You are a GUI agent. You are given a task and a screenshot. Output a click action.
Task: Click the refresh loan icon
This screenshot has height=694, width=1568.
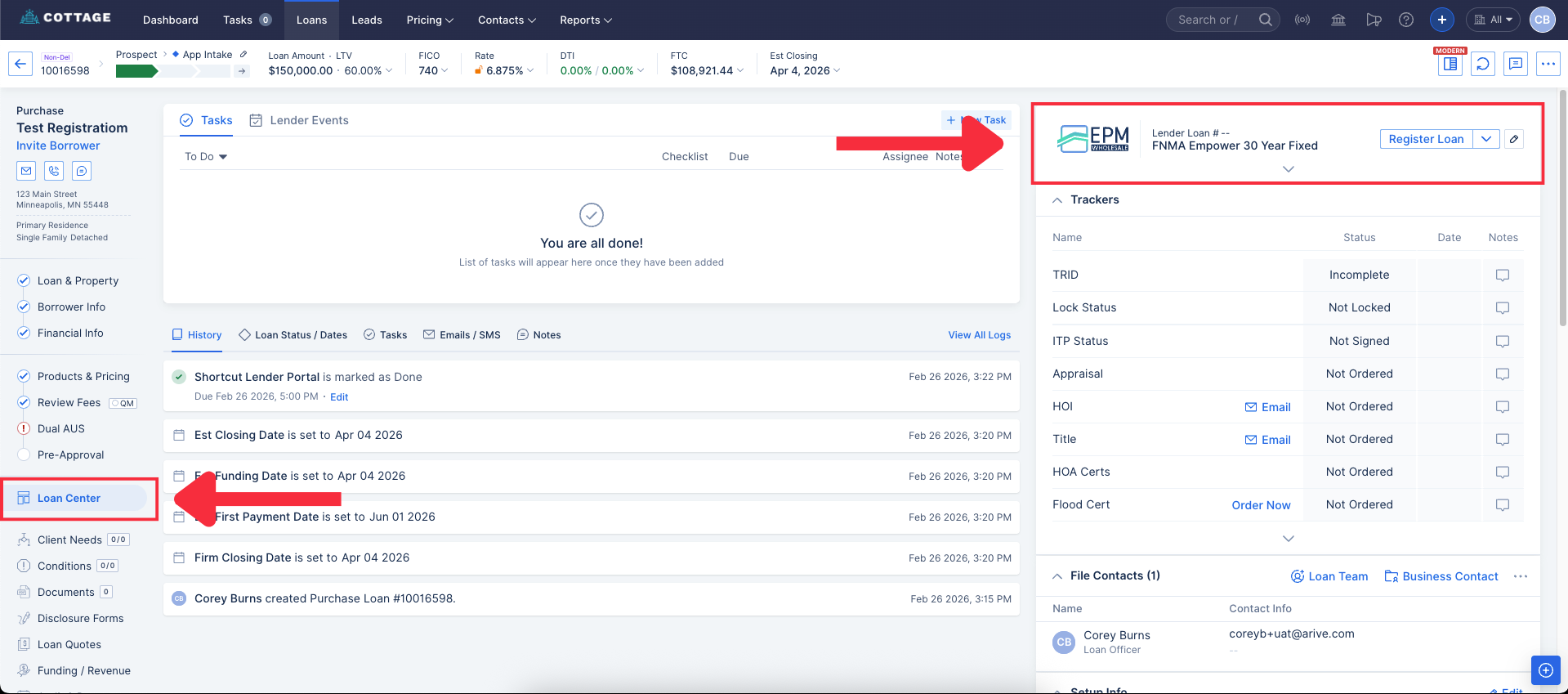click(1483, 64)
